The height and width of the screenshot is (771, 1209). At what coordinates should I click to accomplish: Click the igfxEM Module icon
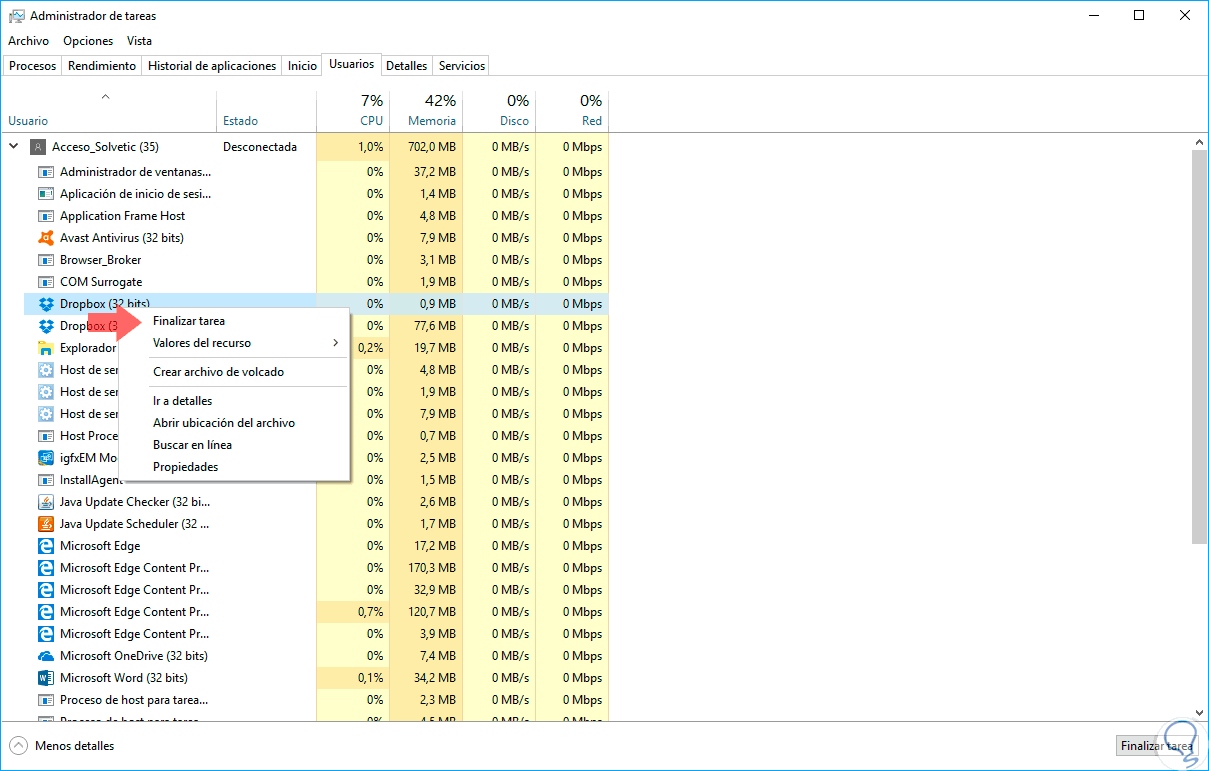click(45, 458)
